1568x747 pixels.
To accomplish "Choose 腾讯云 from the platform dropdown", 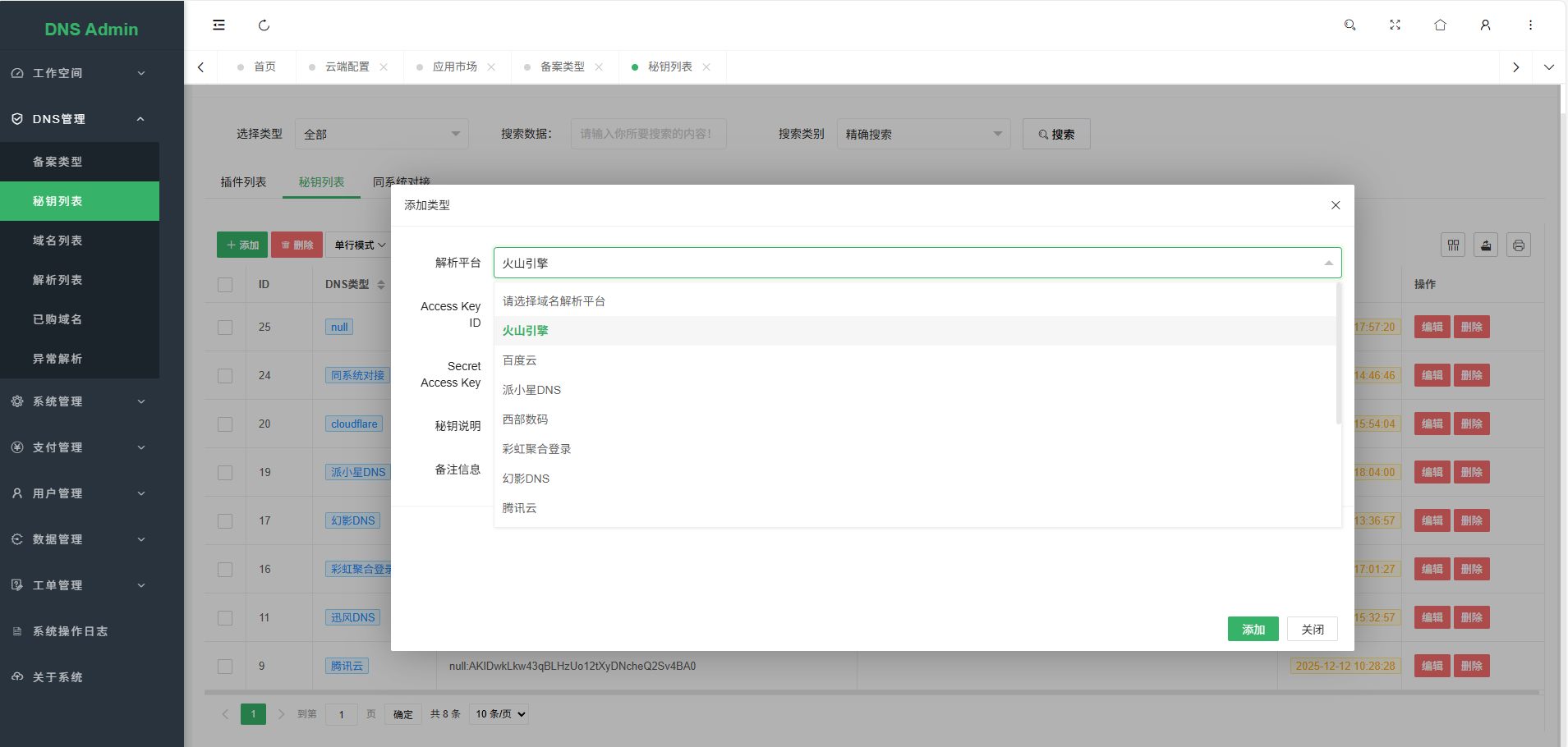I will [x=519, y=508].
